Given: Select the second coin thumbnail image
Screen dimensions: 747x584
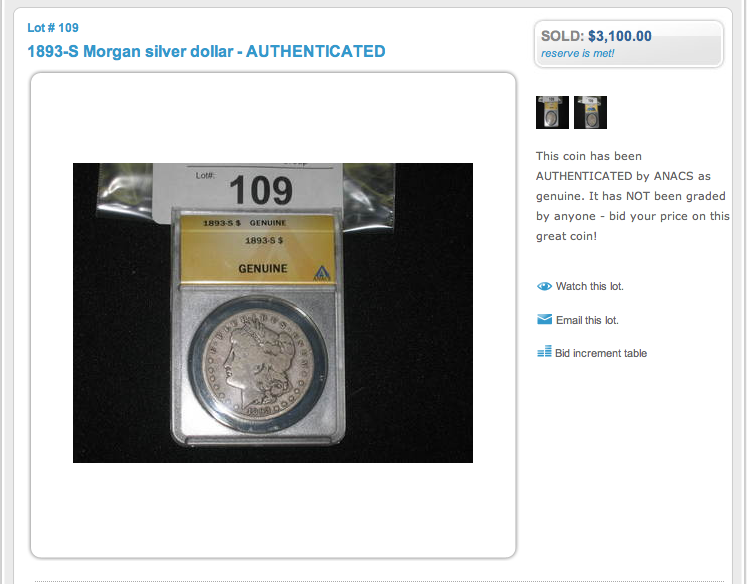Looking at the screenshot, I should point(590,112).
